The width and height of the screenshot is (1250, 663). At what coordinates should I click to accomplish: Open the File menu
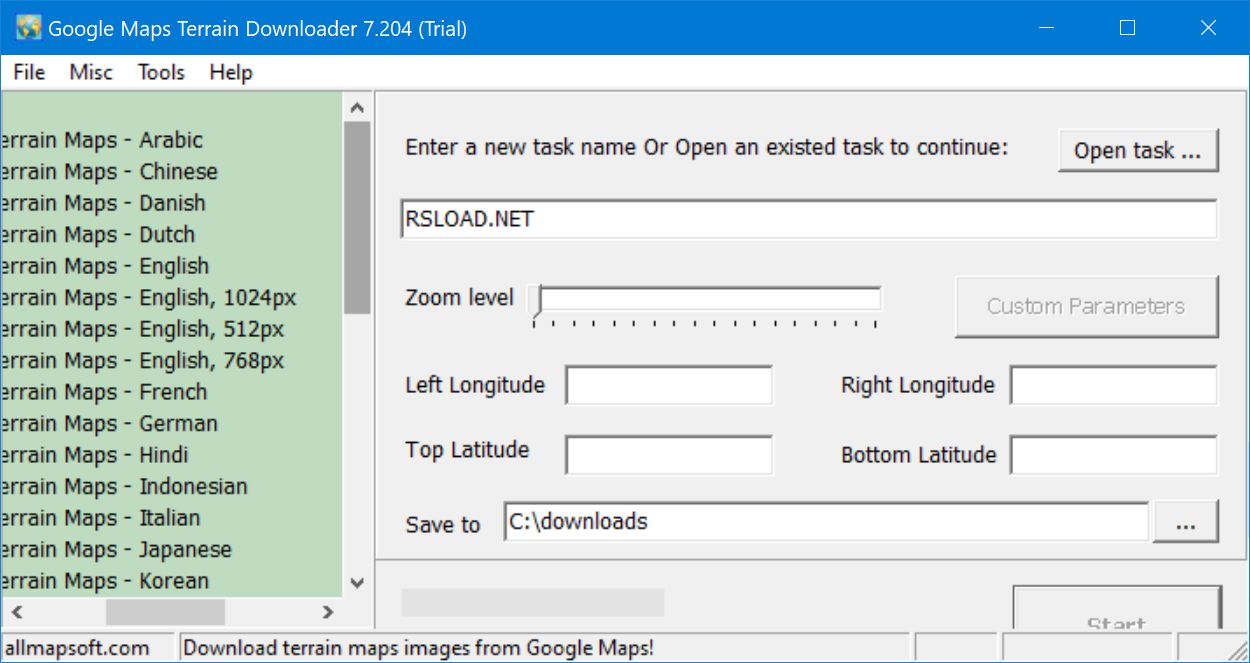(x=29, y=72)
